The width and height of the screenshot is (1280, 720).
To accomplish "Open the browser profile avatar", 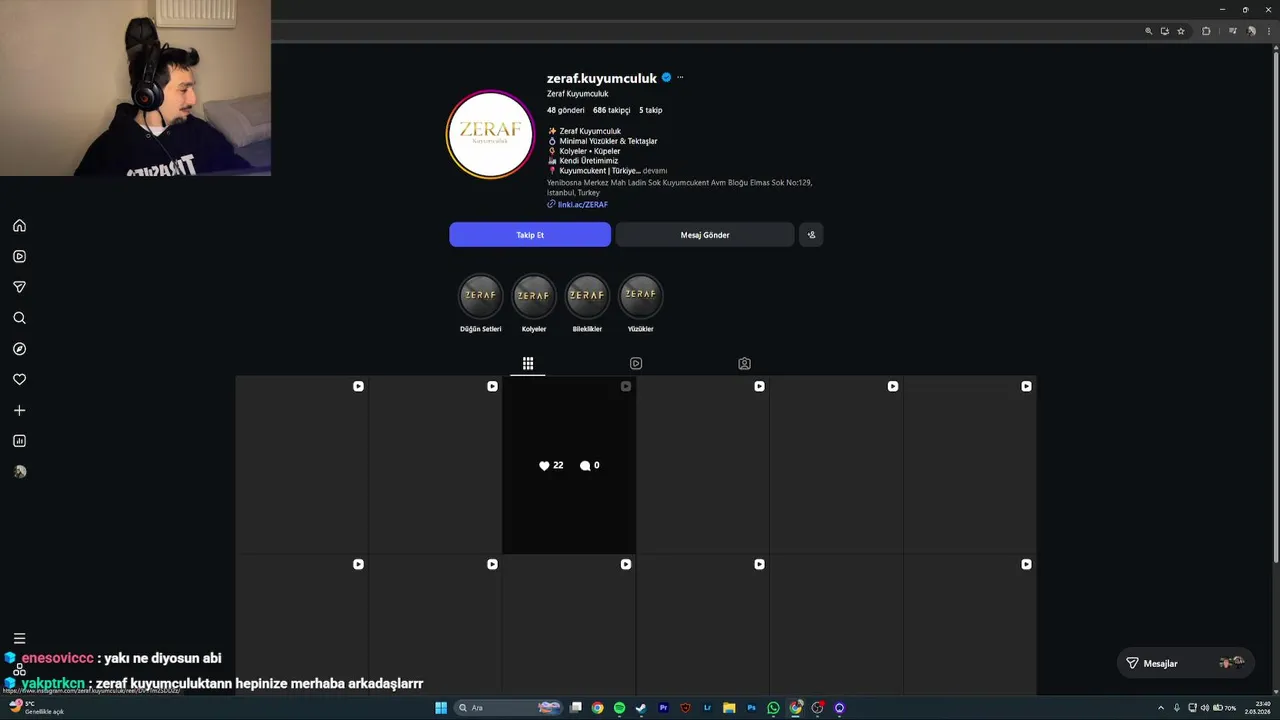I will tap(1251, 31).
